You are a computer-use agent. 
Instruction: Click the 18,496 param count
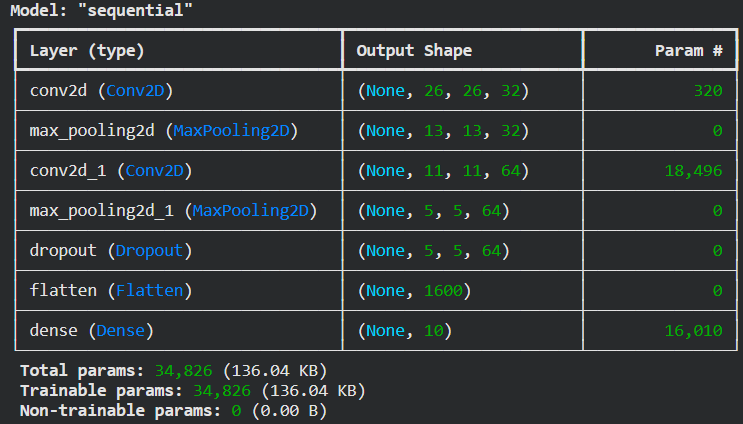693,171
